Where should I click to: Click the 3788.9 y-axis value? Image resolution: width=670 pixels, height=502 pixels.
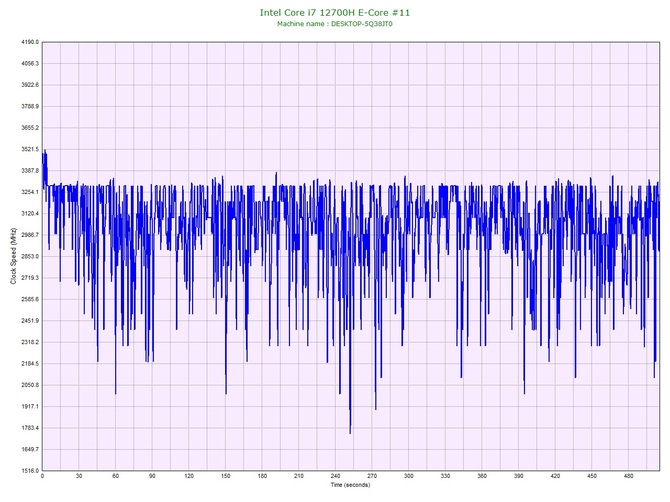(30, 106)
